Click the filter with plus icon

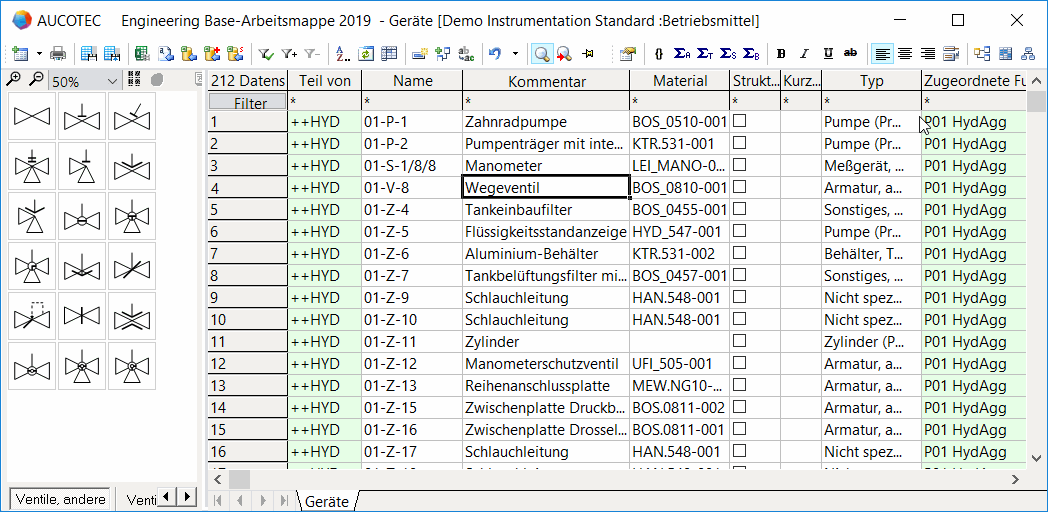[x=289, y=54]
